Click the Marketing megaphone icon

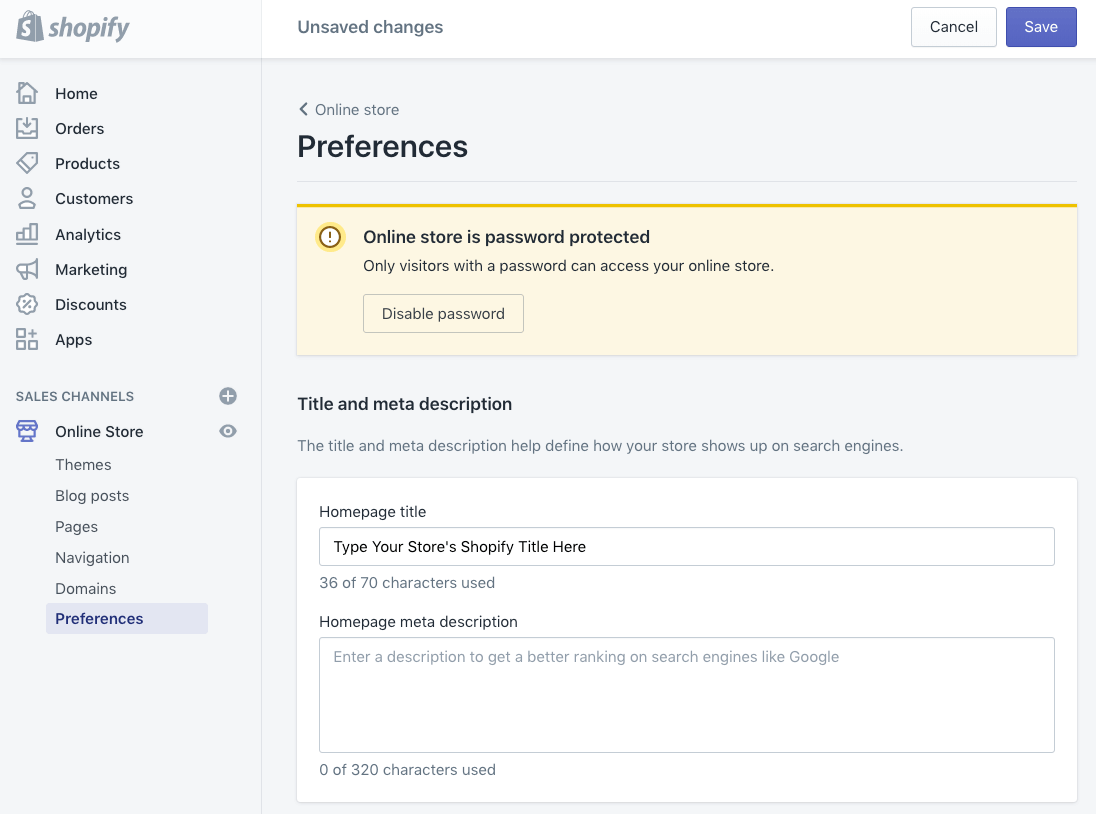click(27, 269)
